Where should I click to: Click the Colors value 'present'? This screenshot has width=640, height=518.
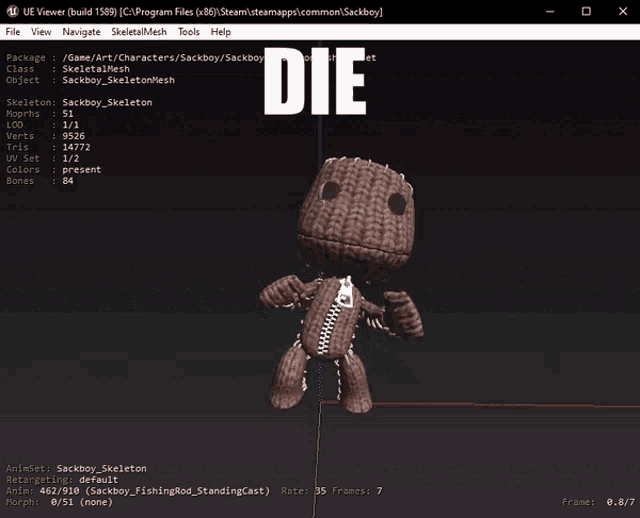click(x=82, y=169)
